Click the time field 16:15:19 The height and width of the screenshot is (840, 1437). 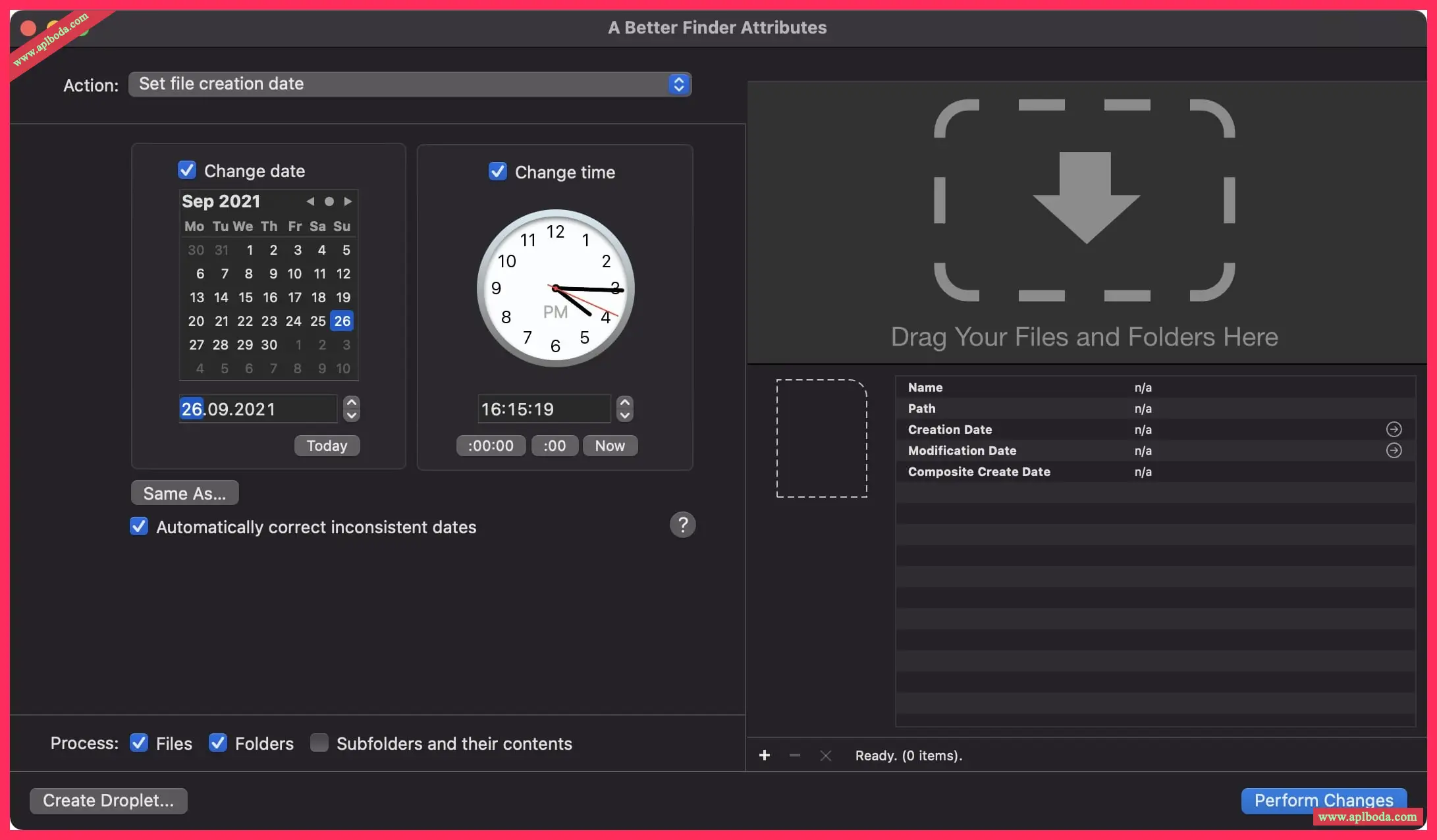tap(544, 409)
